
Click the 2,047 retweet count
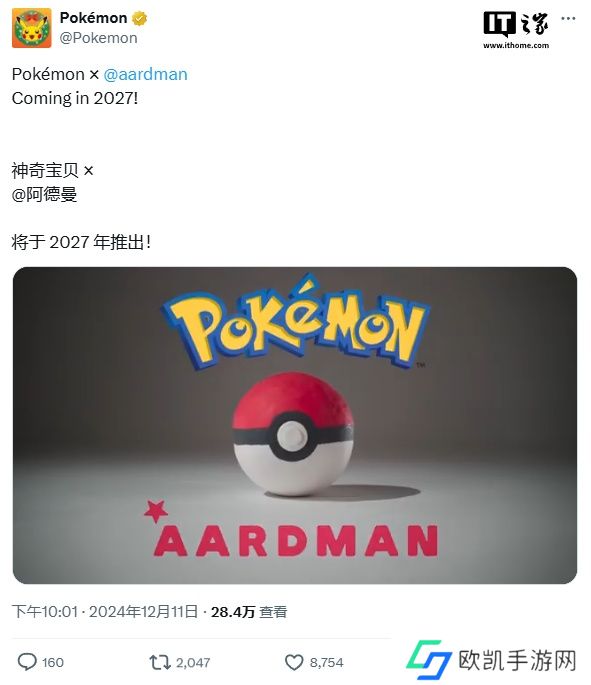(193, 663)
